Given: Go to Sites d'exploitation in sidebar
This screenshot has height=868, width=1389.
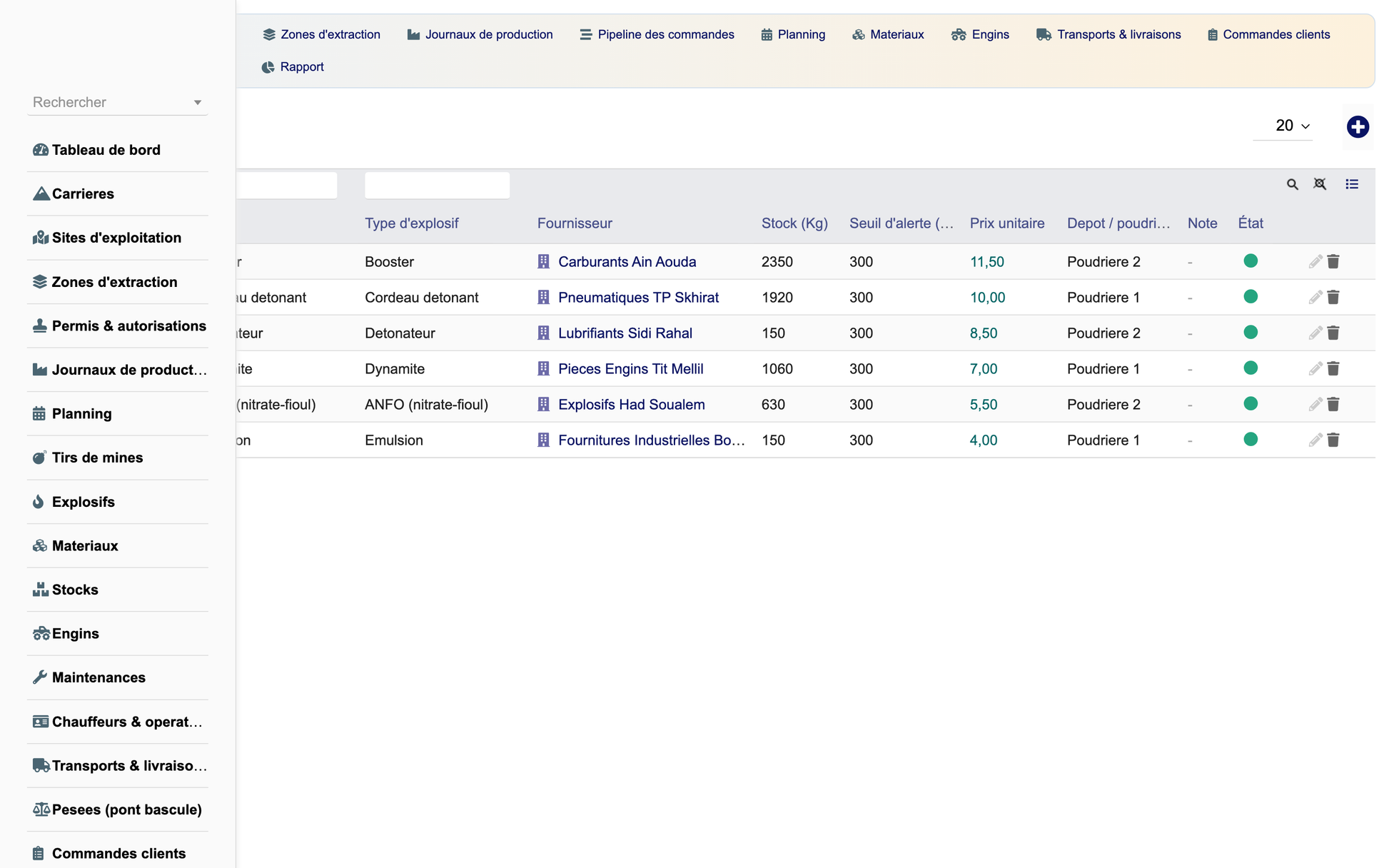Looking at the screenshot, I should coord(117,238).
